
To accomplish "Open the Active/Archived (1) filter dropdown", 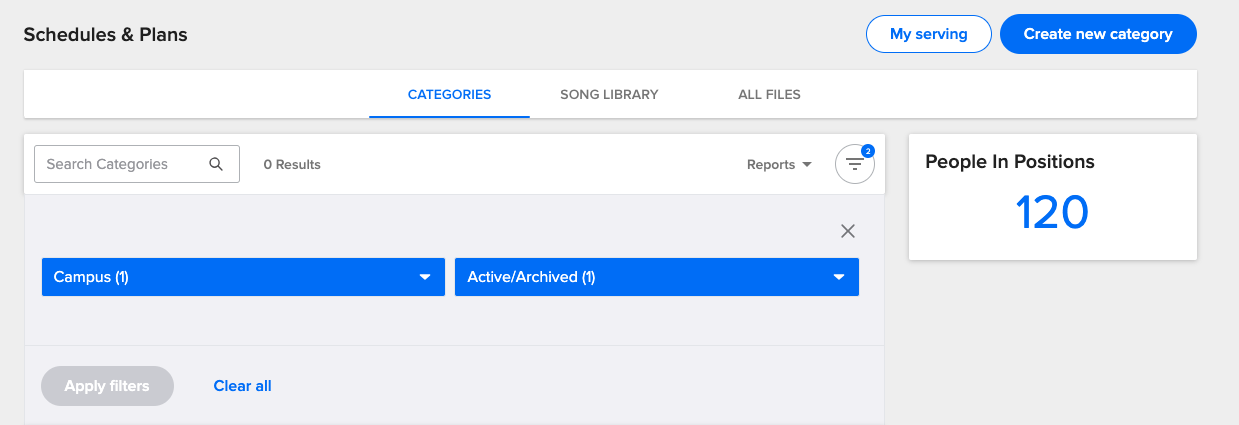I will [656, 277].
